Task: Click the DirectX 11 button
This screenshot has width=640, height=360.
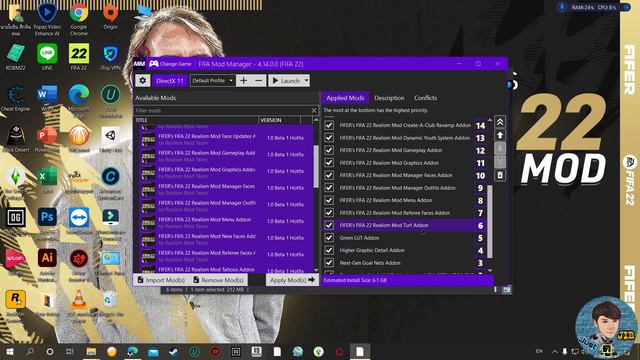Action: coord(170,80)
